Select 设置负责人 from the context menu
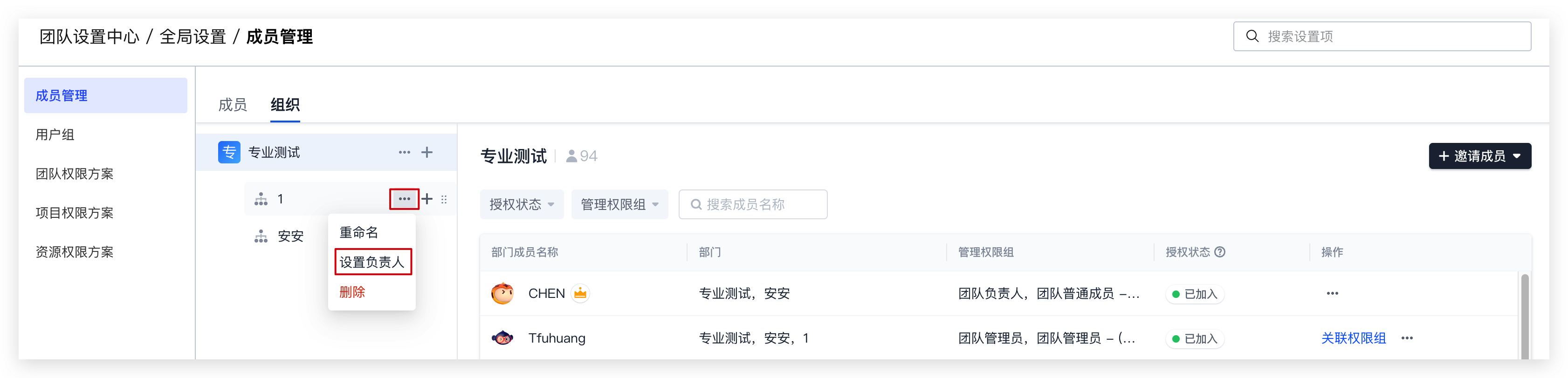Image resolution: width=1568 pixels, height=378 pixels. pyautogui.click(x=372, y=263)
